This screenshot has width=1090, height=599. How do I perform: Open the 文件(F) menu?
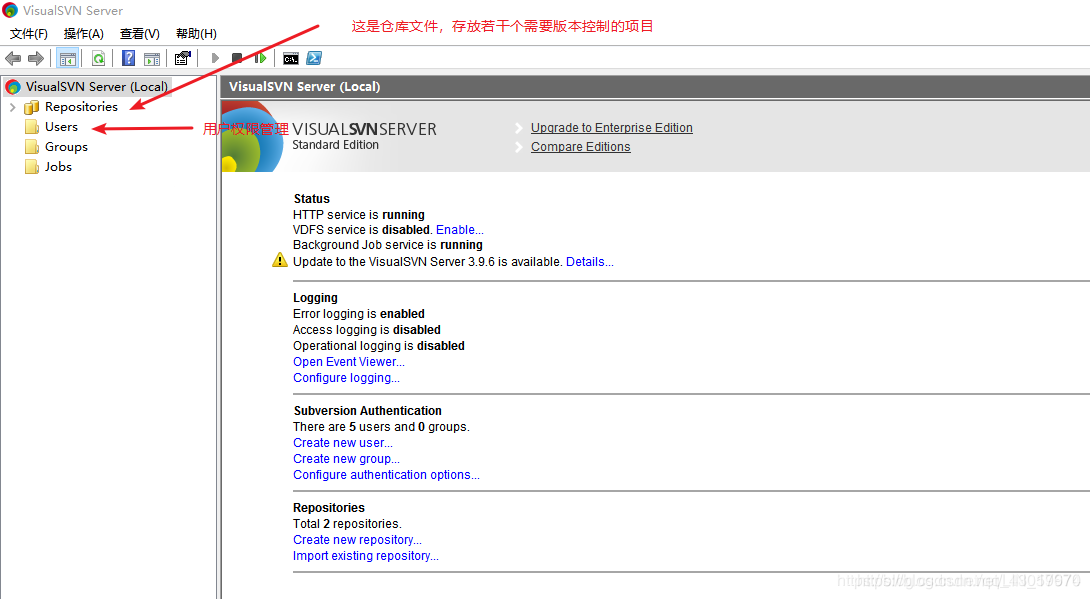[29, 33]
